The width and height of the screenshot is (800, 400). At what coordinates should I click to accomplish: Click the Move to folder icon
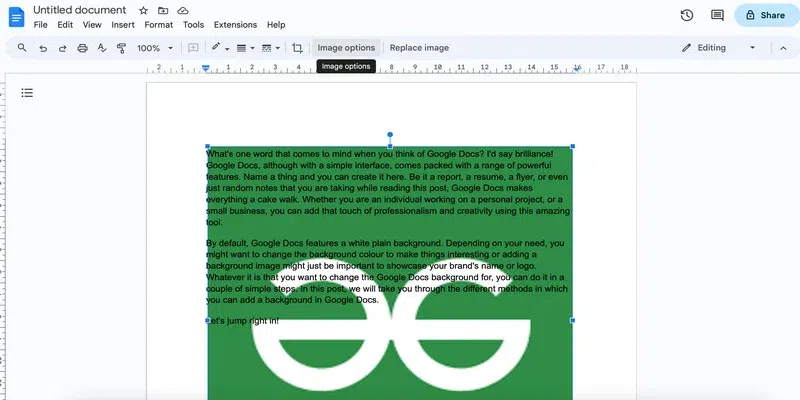(x=163, y=10)
